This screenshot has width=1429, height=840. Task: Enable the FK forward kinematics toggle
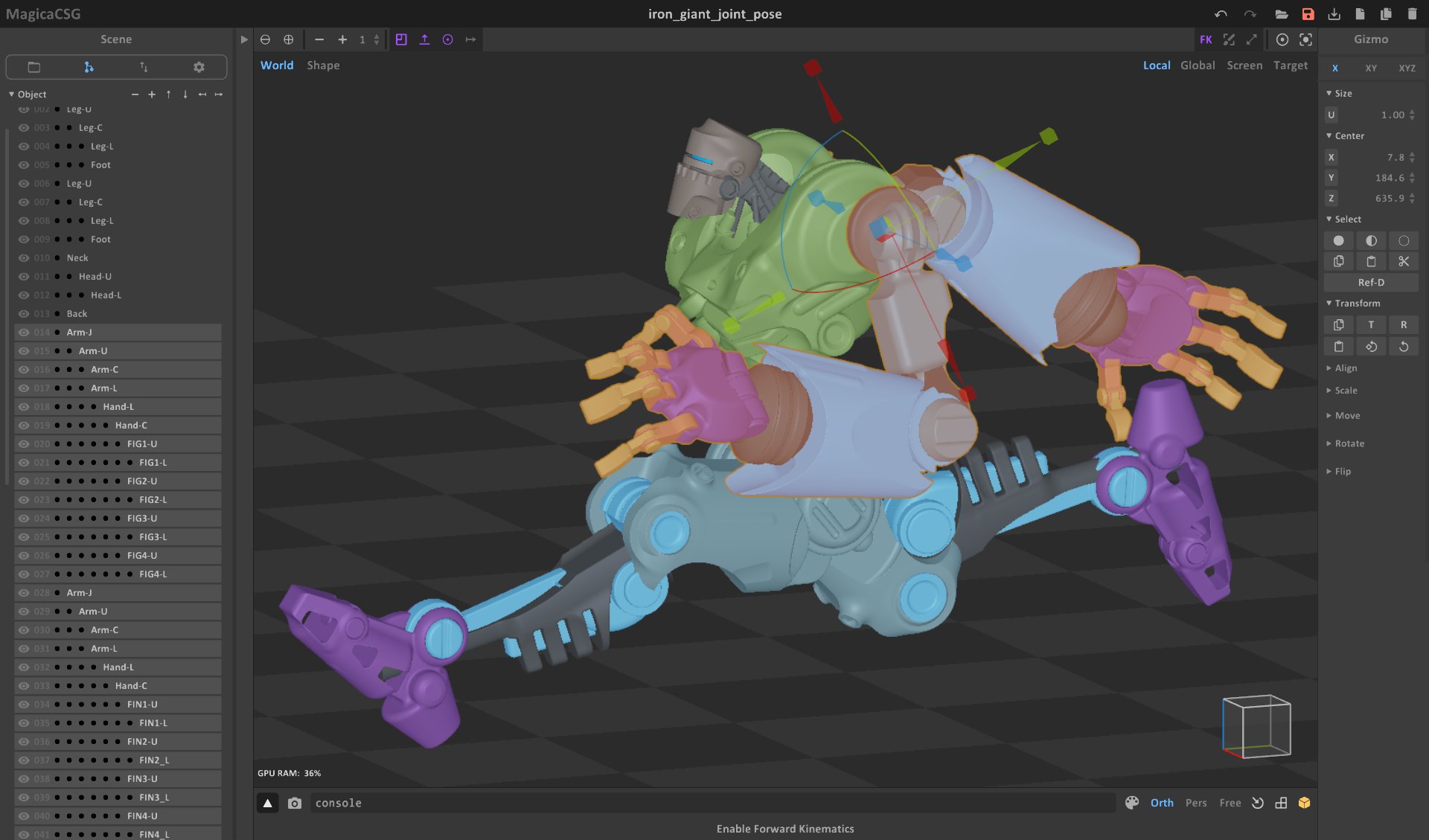pos(1206,39)
